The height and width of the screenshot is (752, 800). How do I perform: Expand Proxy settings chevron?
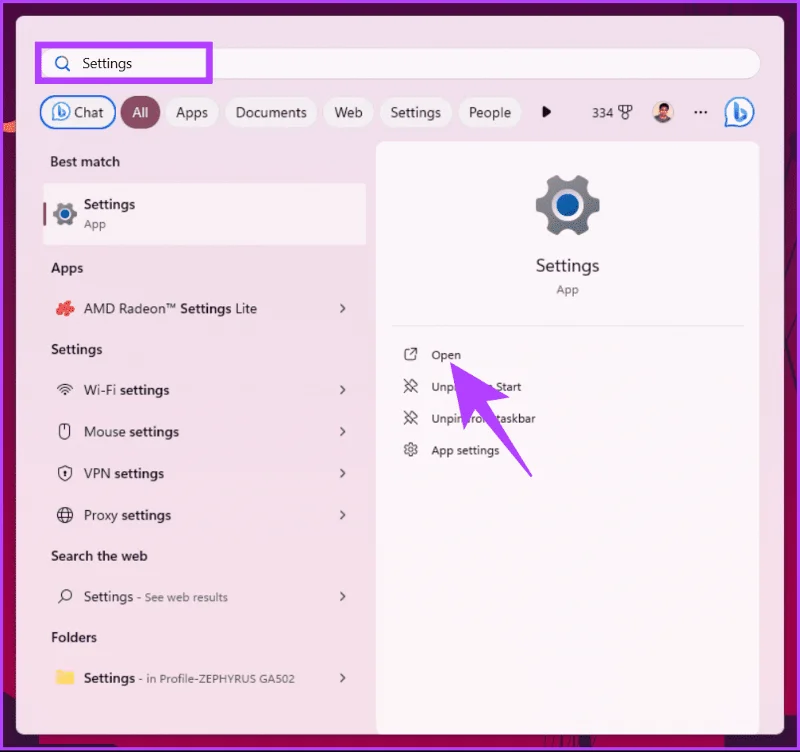pos(342,515)
